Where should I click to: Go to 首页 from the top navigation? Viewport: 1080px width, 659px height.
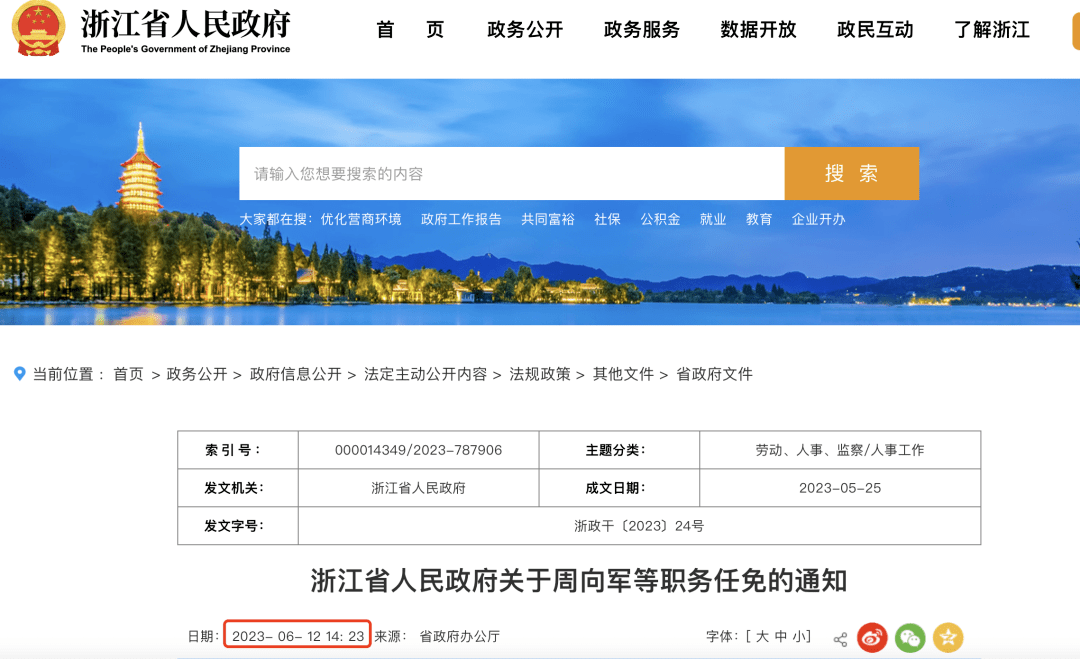tap(409, 30)
